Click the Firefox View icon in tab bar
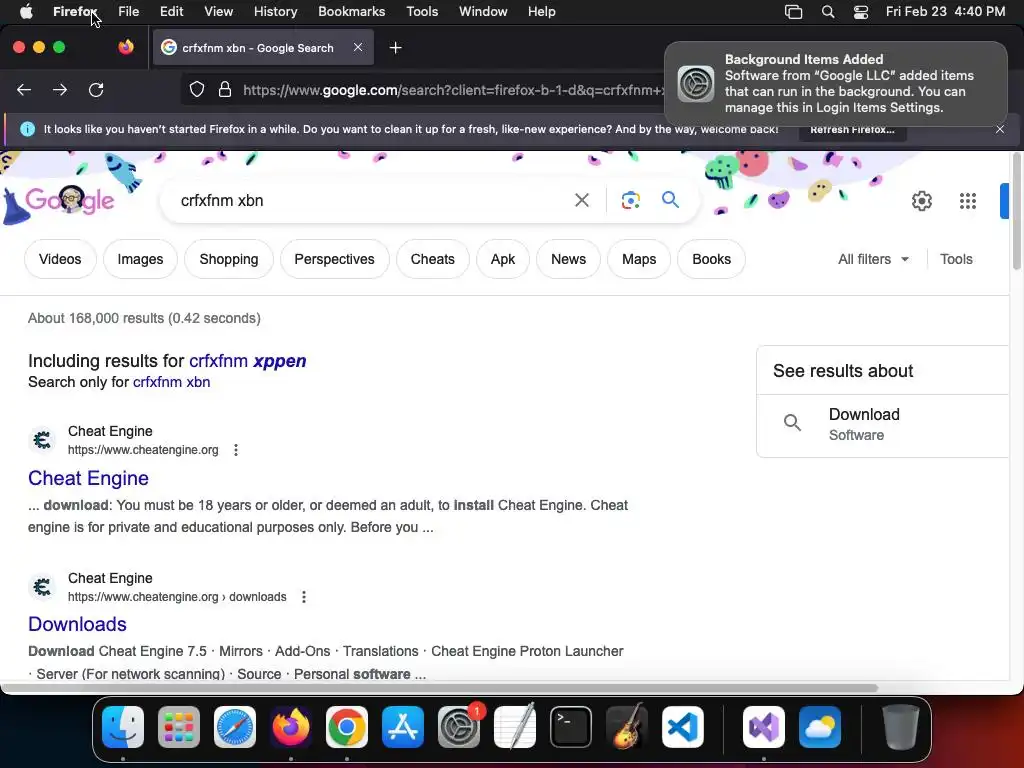Viewport: 1024px width, 768px height. [x=126, y=47]
